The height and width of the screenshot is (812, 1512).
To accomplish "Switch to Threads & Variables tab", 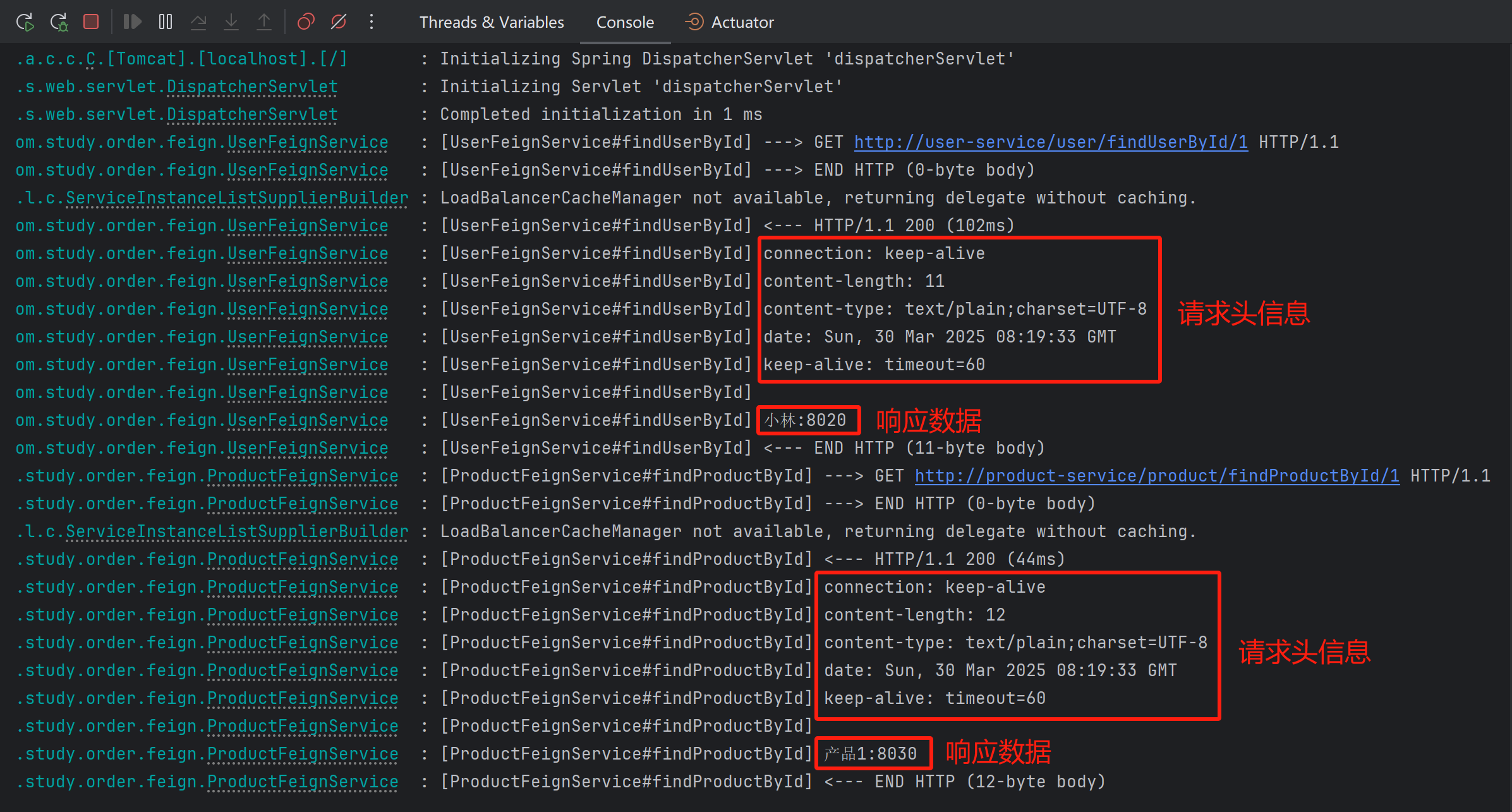I will tap(492, 22).
